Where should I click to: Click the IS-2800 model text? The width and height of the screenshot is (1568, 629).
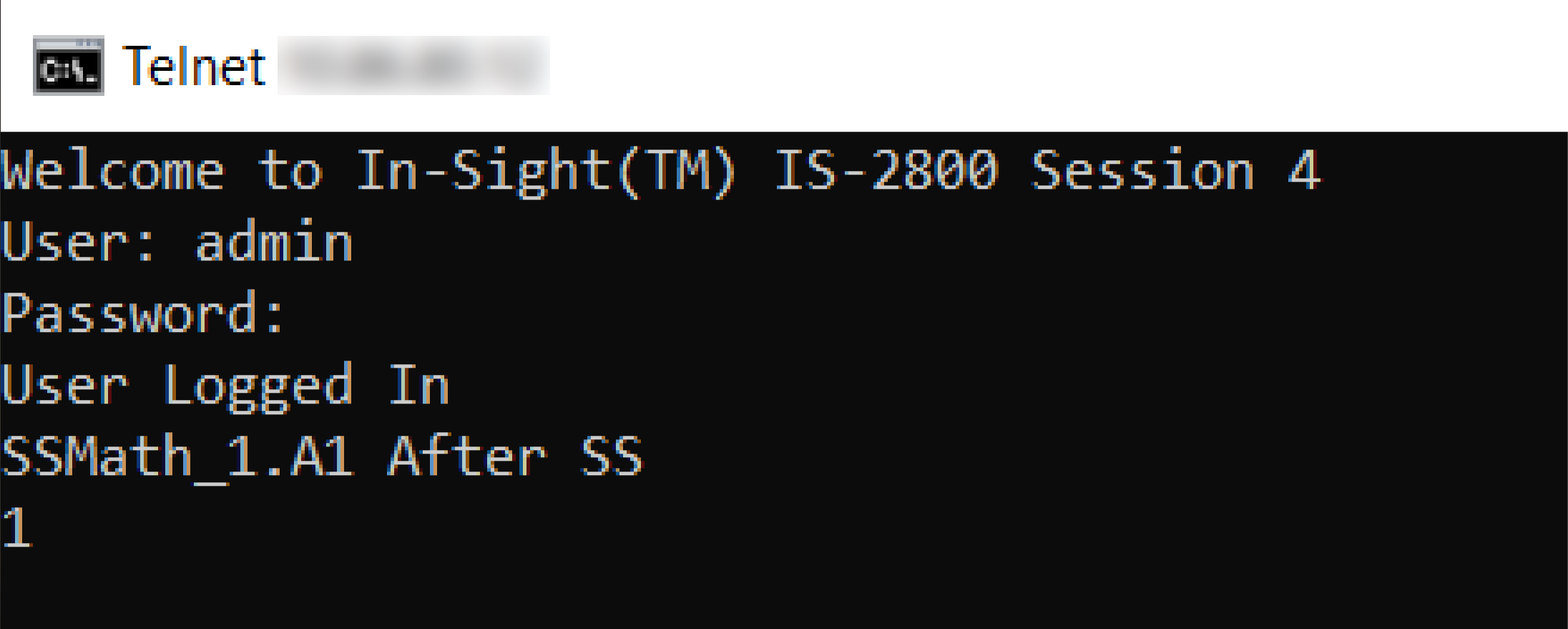click(886, 172)
